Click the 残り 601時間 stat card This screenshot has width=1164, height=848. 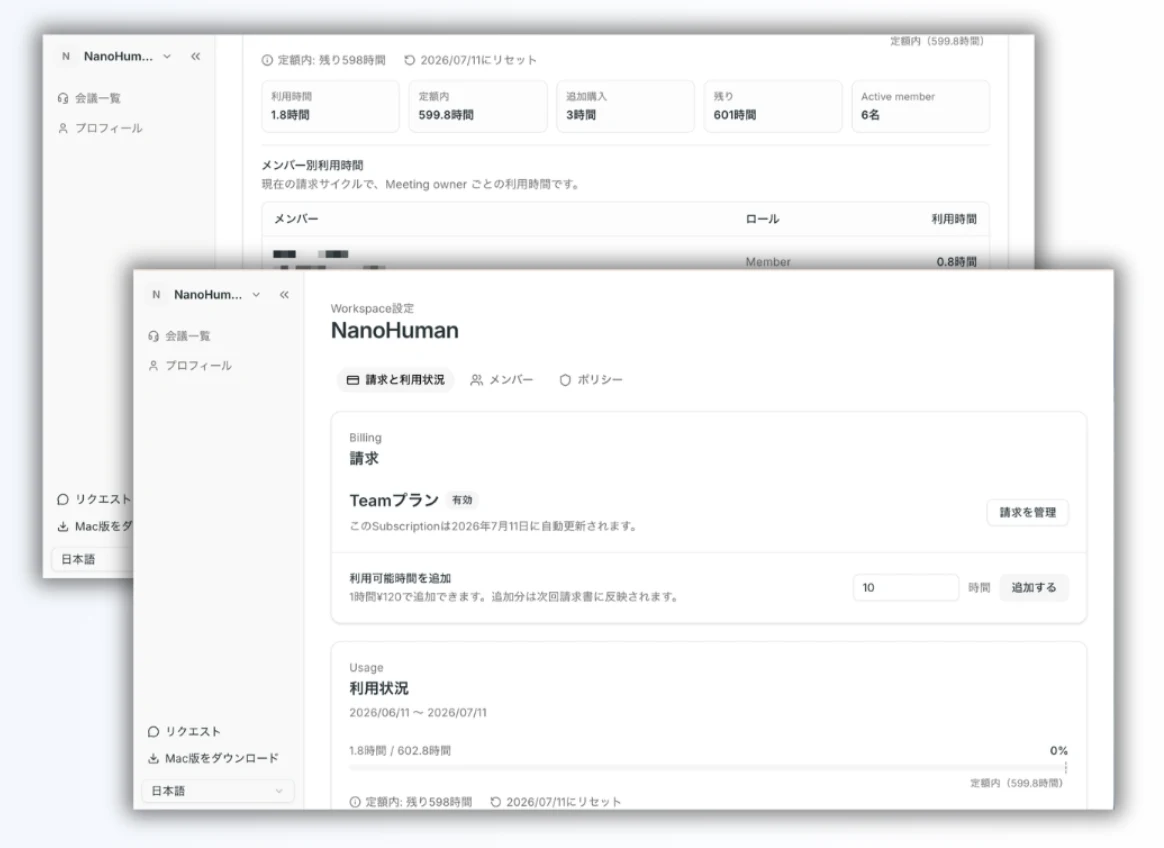(x=773, y=106)
